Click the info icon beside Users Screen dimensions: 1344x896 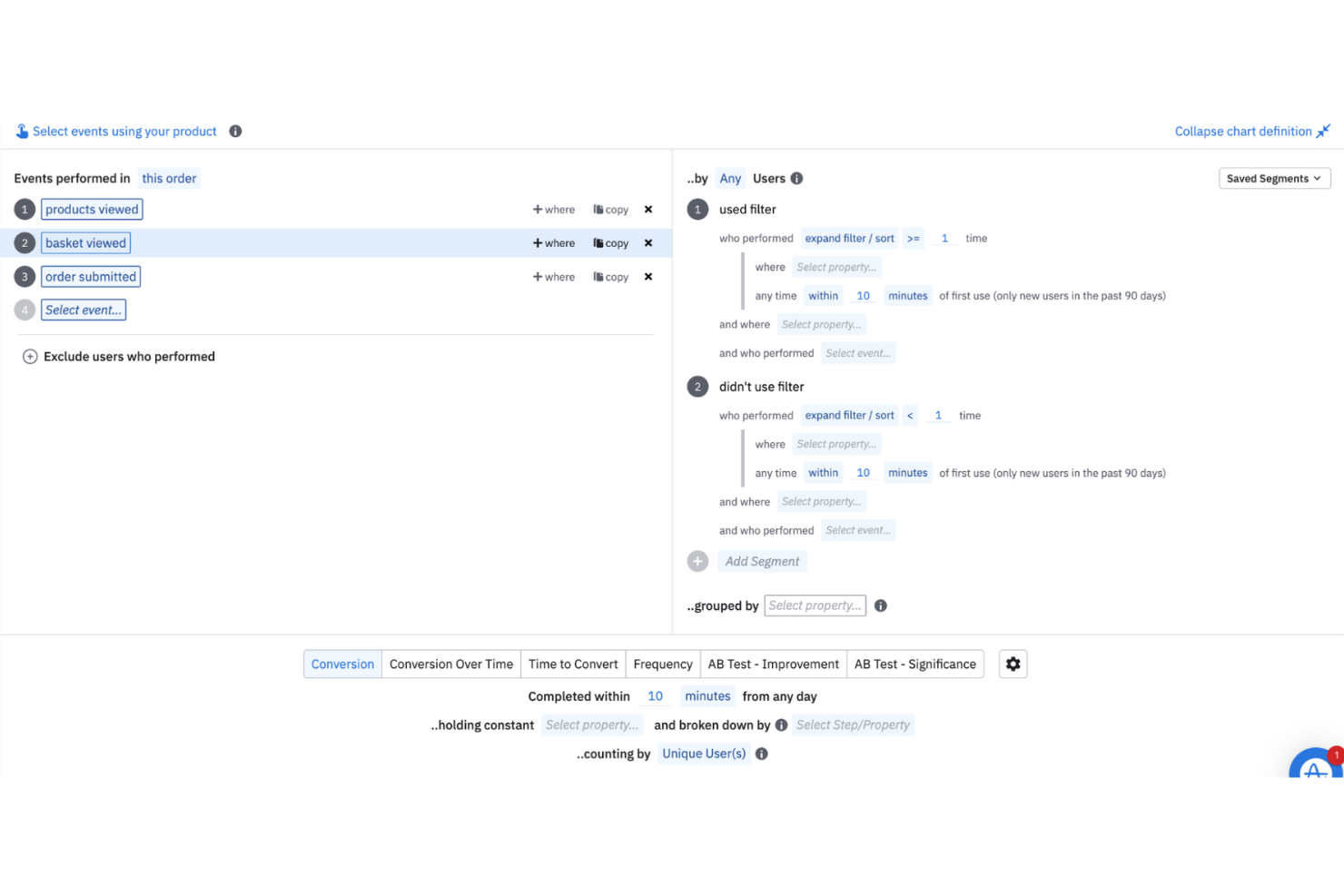click(796, 179)
